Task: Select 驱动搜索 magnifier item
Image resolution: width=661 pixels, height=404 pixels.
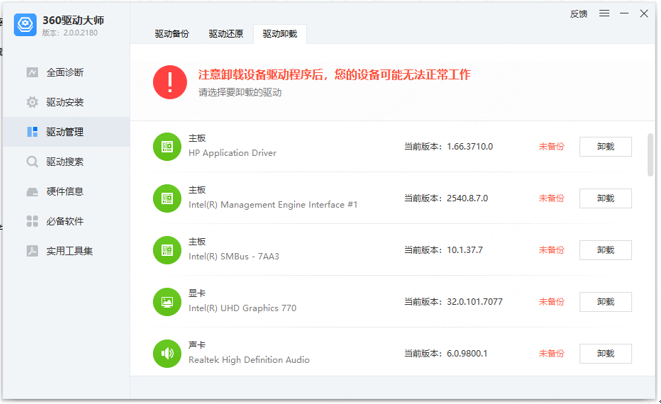Action: (55, 162)
